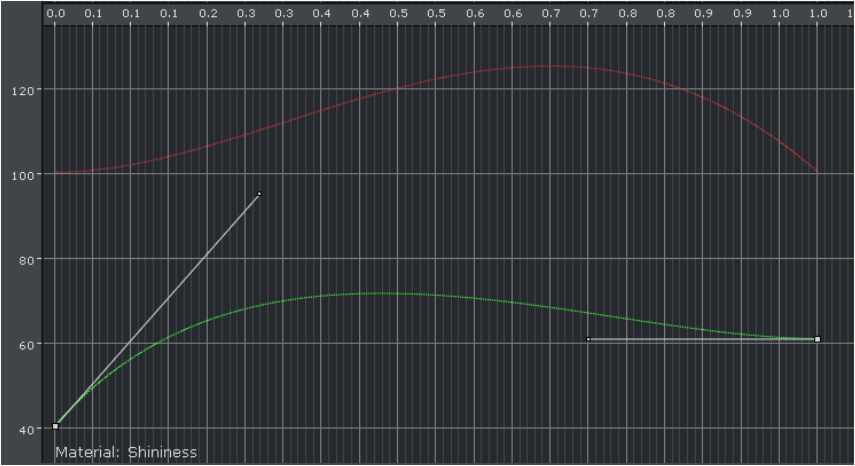Click the 40 label on the value axis

click(x=26, y=429)
